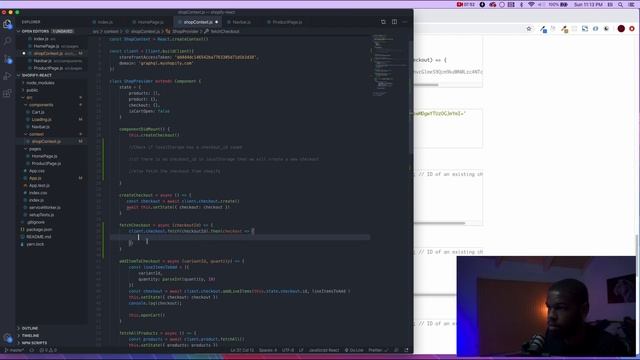The width and height of the screenshot is (640, 360).
Task: Open App.test.js in the explorer tree
Action: (x=39, y=186)
